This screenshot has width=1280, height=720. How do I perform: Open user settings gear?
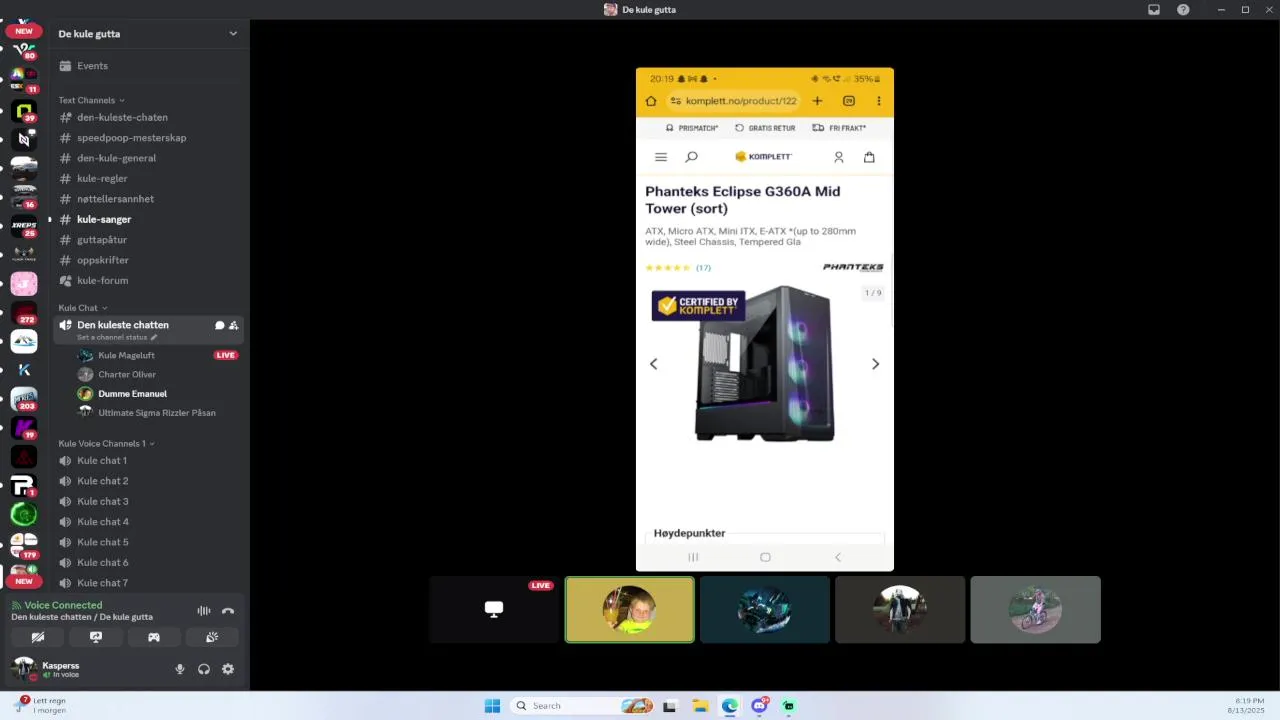pos(228,669)
